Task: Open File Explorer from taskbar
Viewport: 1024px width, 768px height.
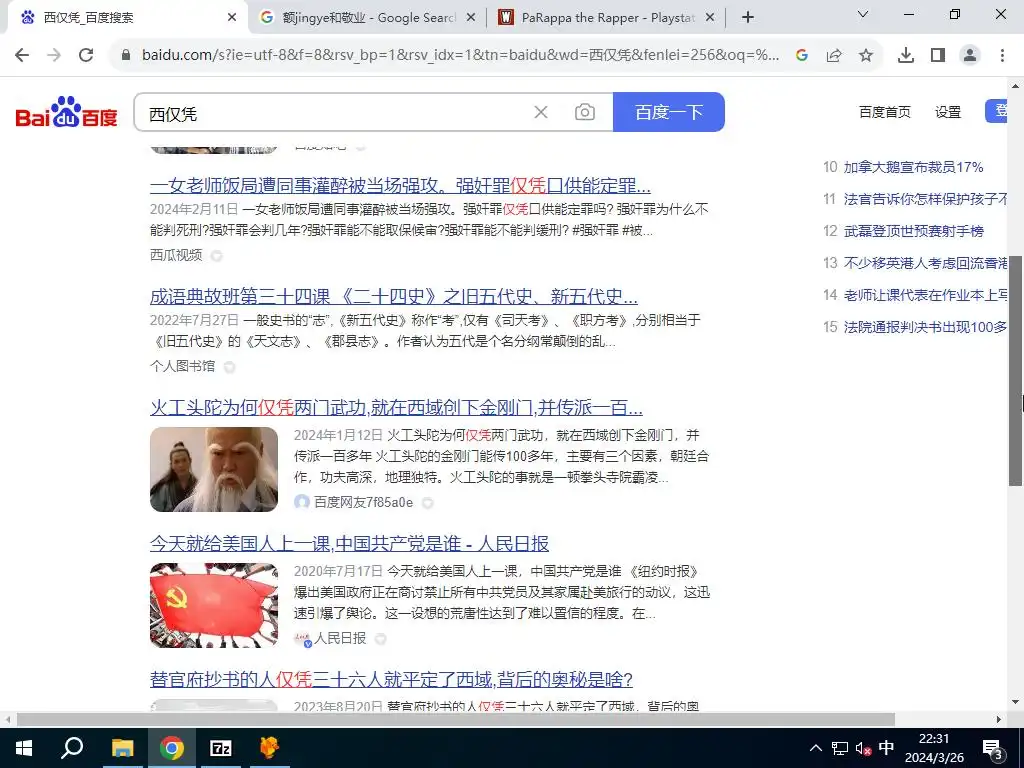Action: click(122, 748)
